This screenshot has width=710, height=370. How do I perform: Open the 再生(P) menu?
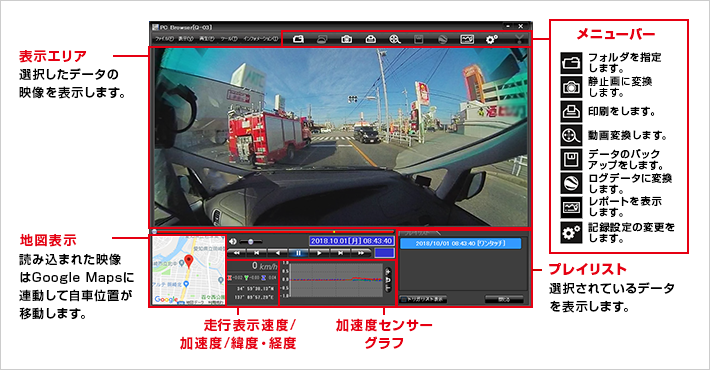(207, 39)
